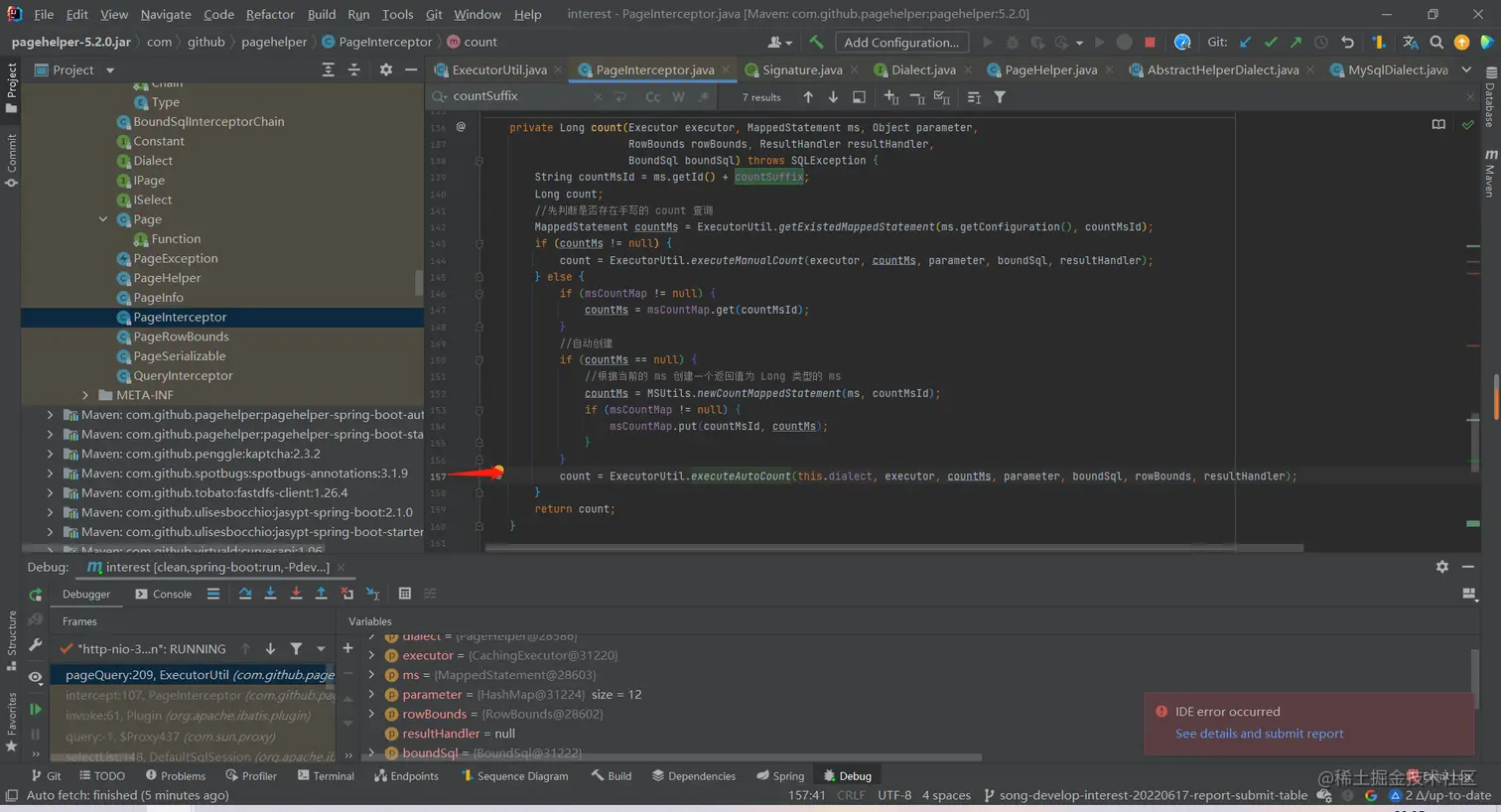Click Step Out in debugger toolbar
This screenshot has width=1501, height=812.
click(x=321, y=594)
